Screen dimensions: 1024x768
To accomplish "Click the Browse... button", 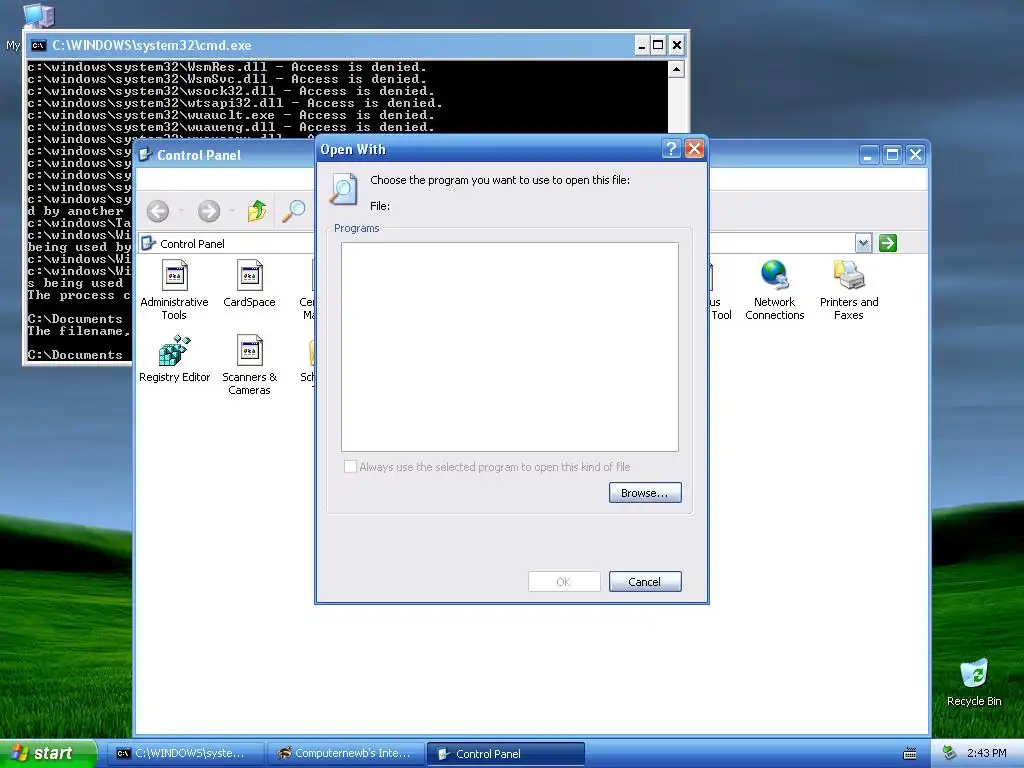I will click(645, 493).
